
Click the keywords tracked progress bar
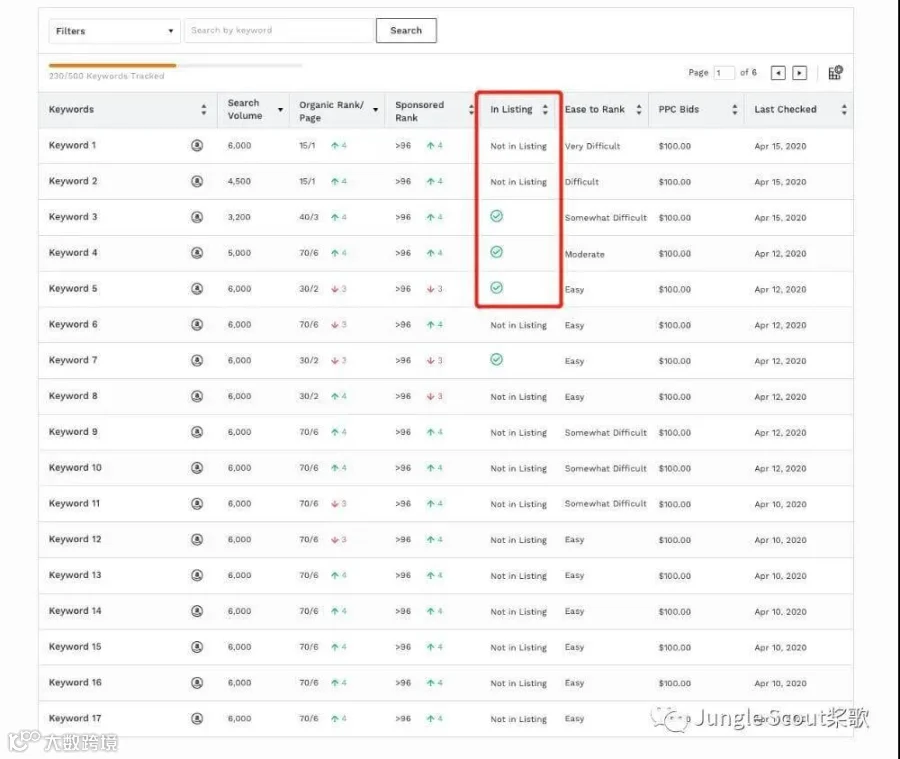click(175, 65)
